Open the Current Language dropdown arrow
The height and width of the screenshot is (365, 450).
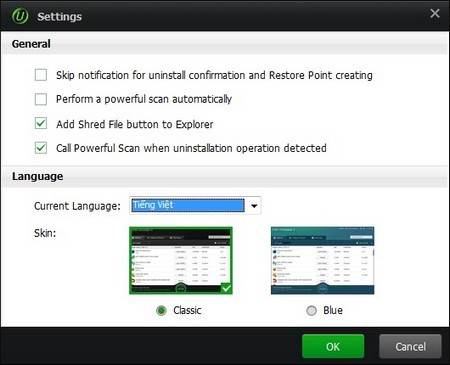pos(254,206)
